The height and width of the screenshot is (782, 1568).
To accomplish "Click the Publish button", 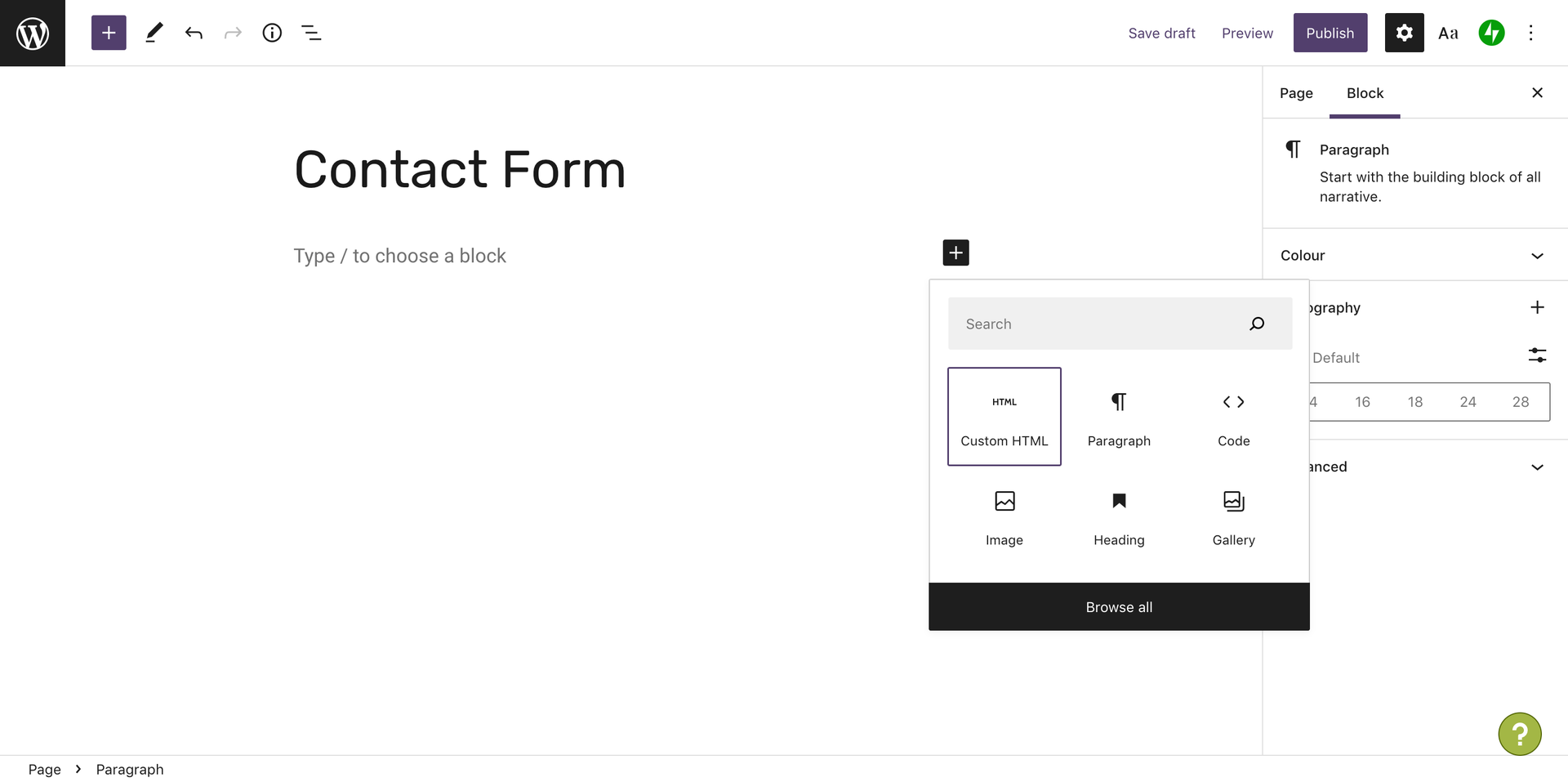I will [1330, 33].
